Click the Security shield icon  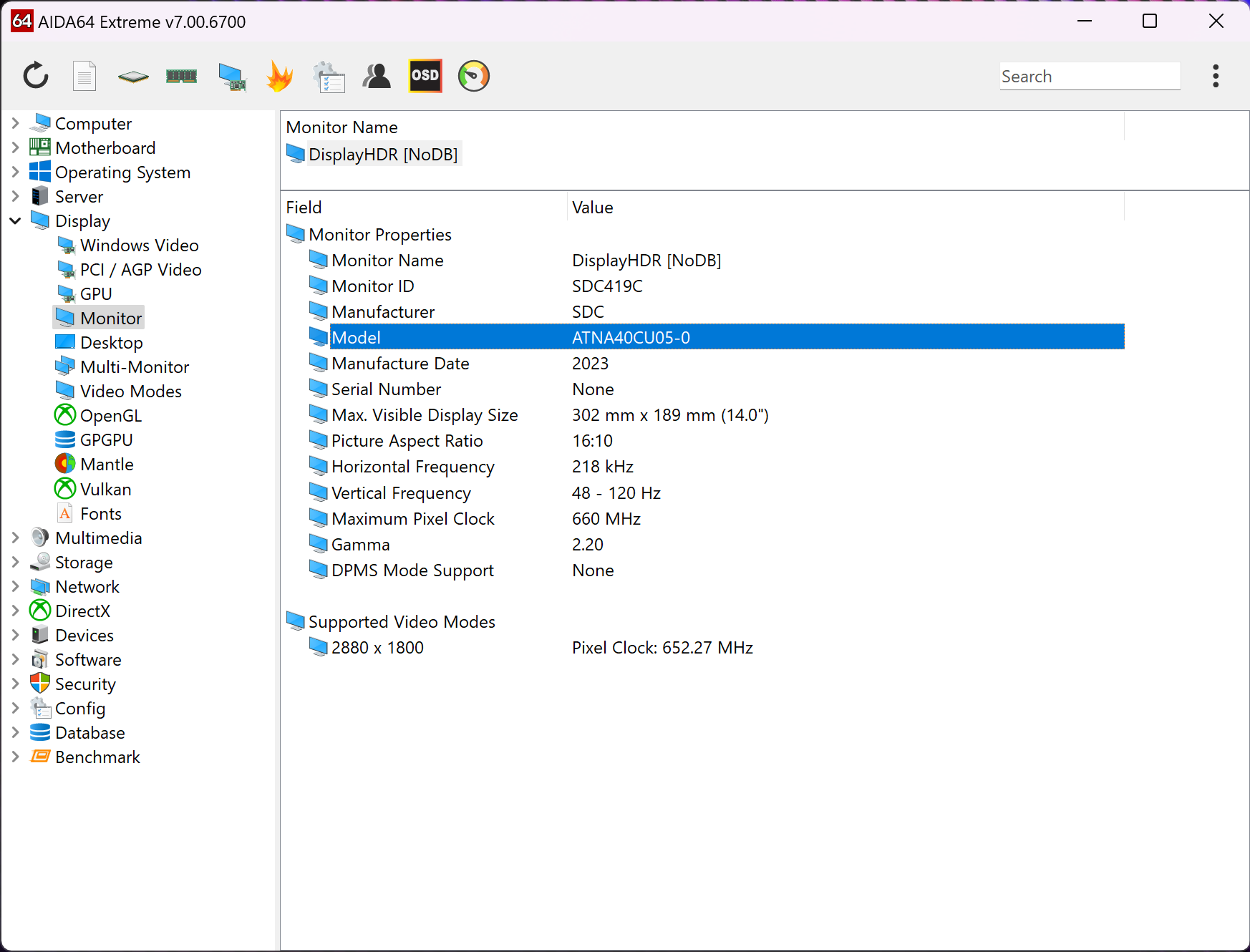40,684
